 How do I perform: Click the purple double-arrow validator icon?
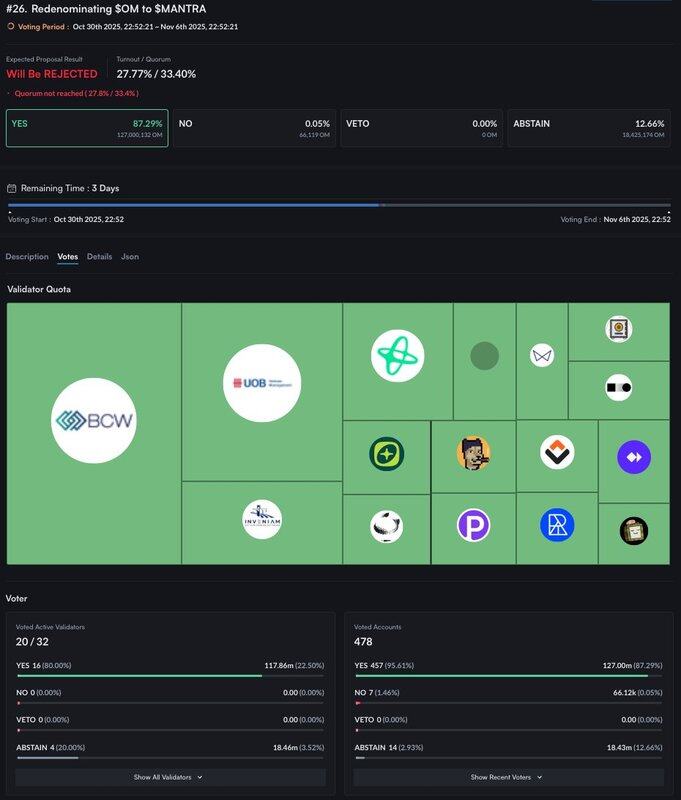(633, 457)
